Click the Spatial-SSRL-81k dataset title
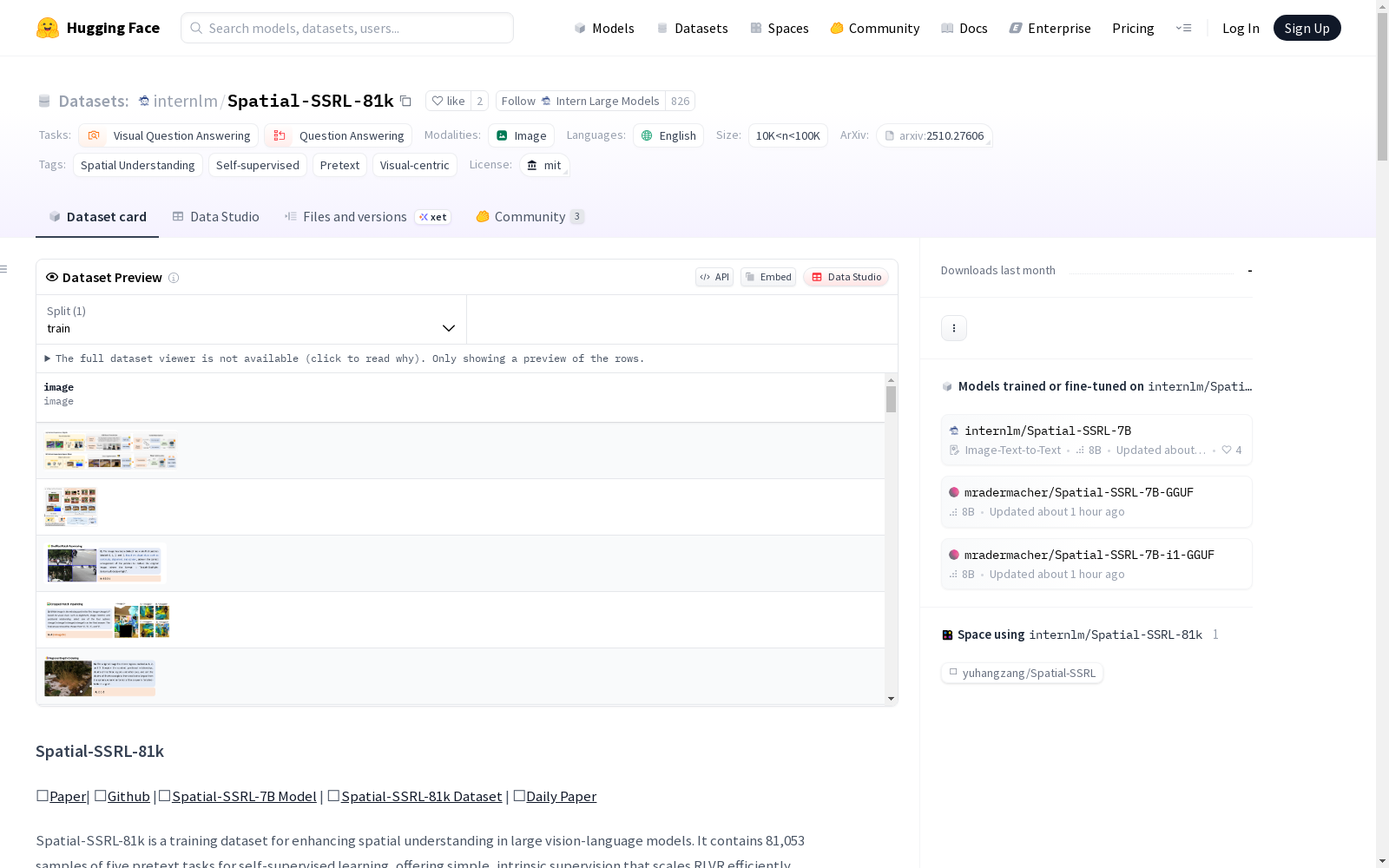This screenshot has height=868, width=1389. (x=311, y=101)
